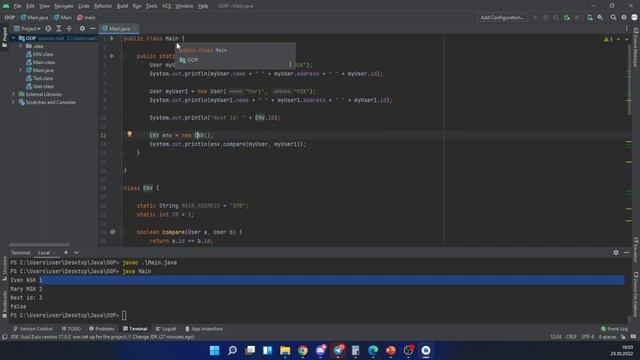The image size is (640, 360).
Task: Click breadcrumb main method in navigation bar
Action: click(86, 18)
